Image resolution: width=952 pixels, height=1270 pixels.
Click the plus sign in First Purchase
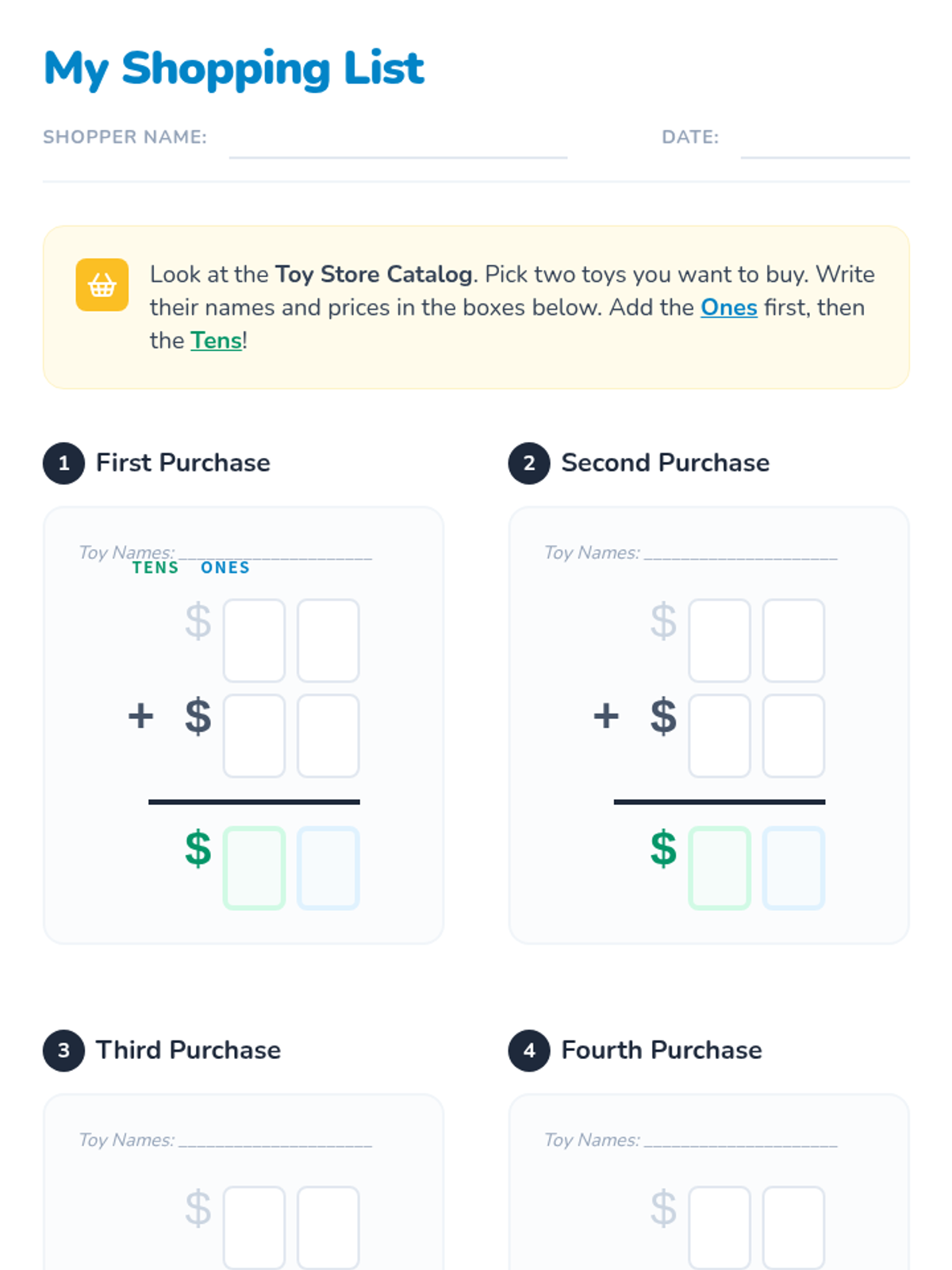tap(141, 715)
